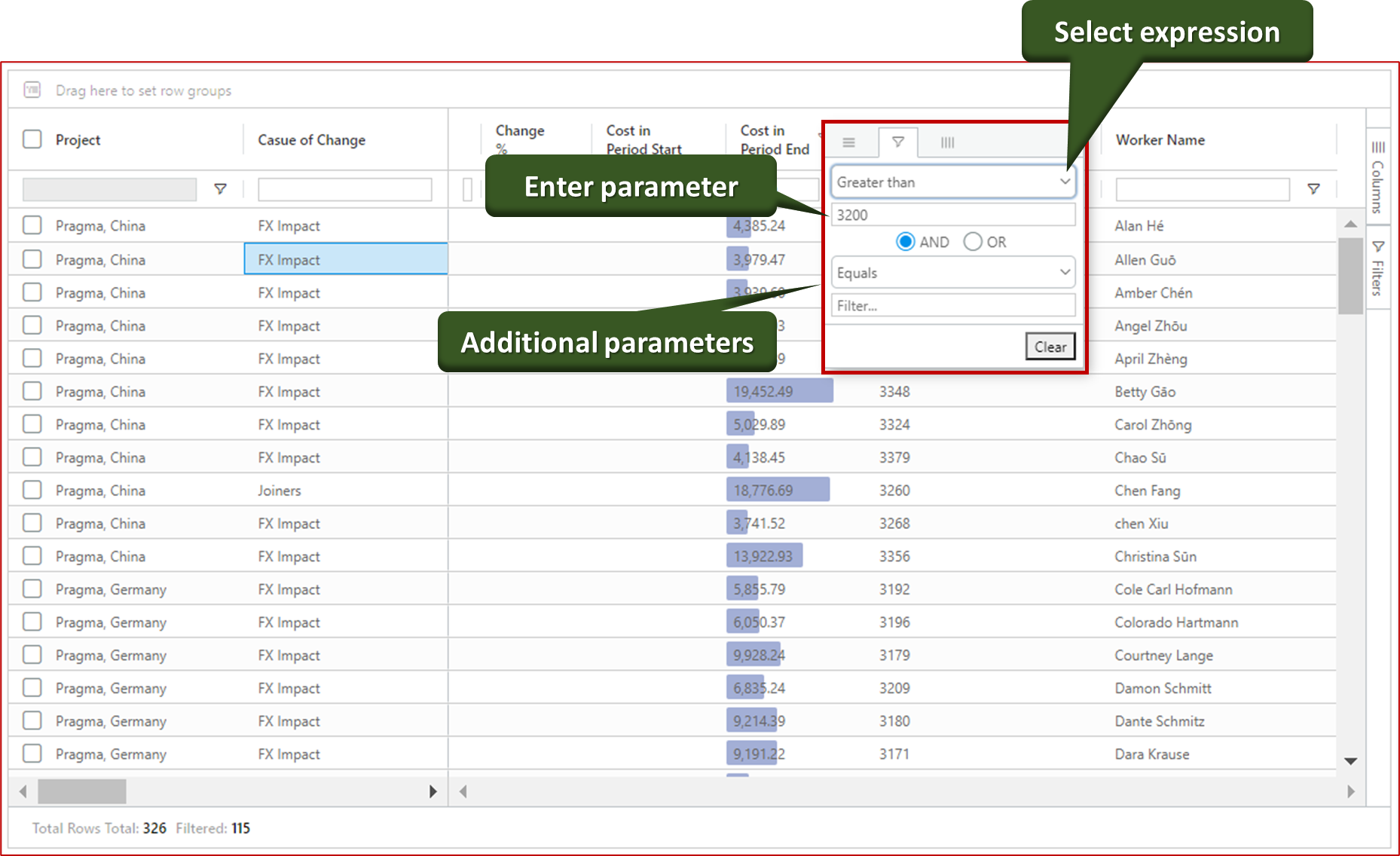Click the left horizontal scrollbar thumb

coord(82,791)
